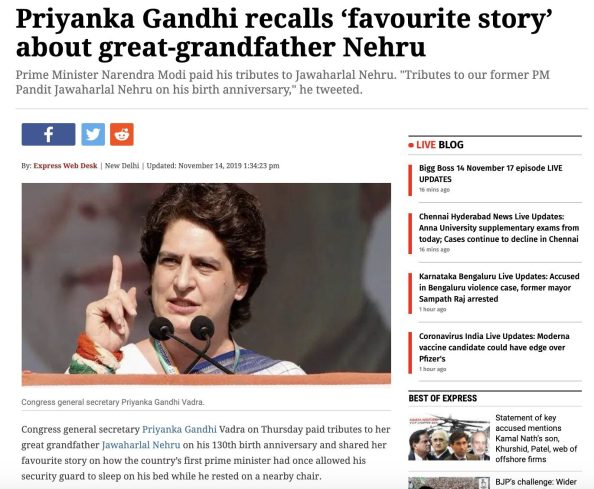
Task: Click the main Priyanka Gandhi article photo
Action: tap(206, 284)
